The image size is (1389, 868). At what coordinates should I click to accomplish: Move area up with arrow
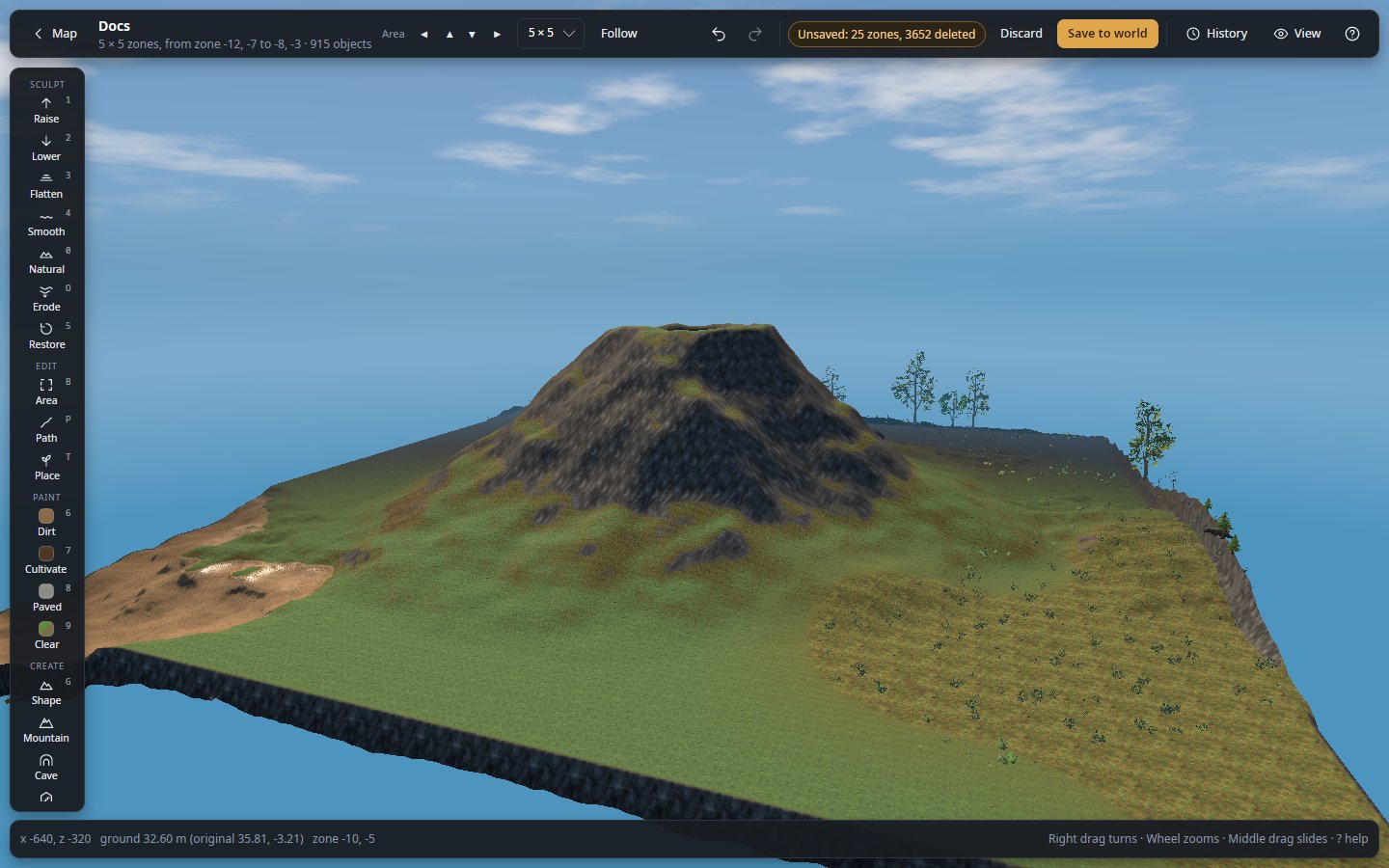(x=449, y=34)
